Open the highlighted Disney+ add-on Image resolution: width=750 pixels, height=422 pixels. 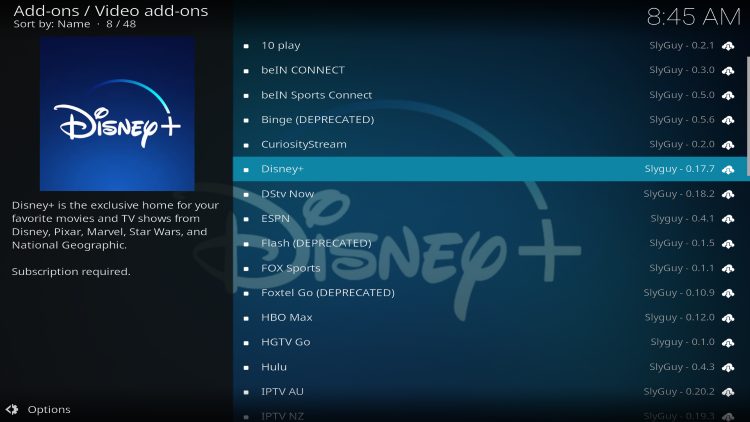click(489, 169)
